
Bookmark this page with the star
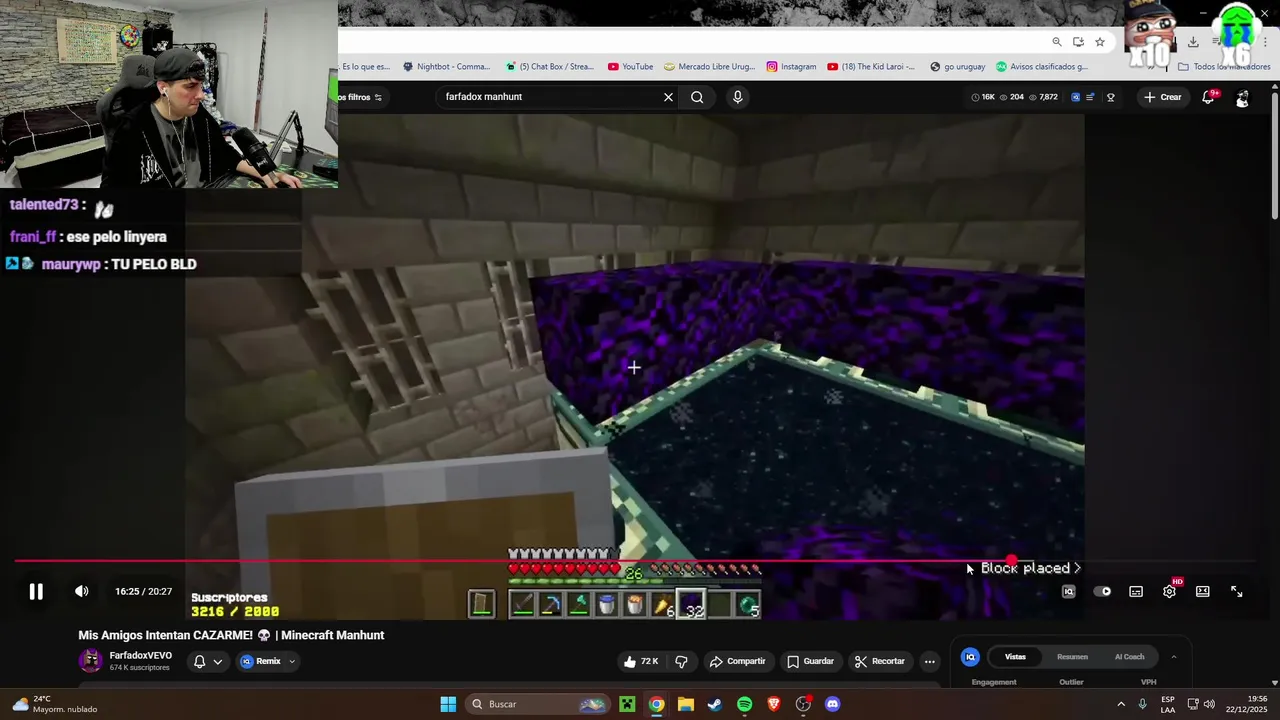coord(1100,42)
